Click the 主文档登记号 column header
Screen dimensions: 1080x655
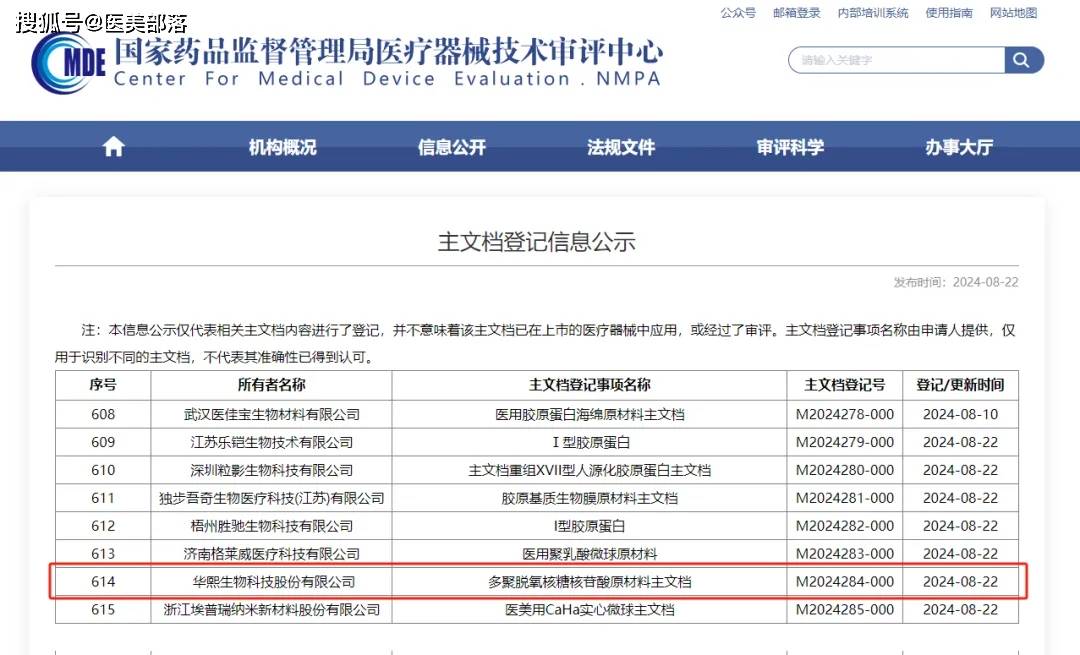point(845,385)
